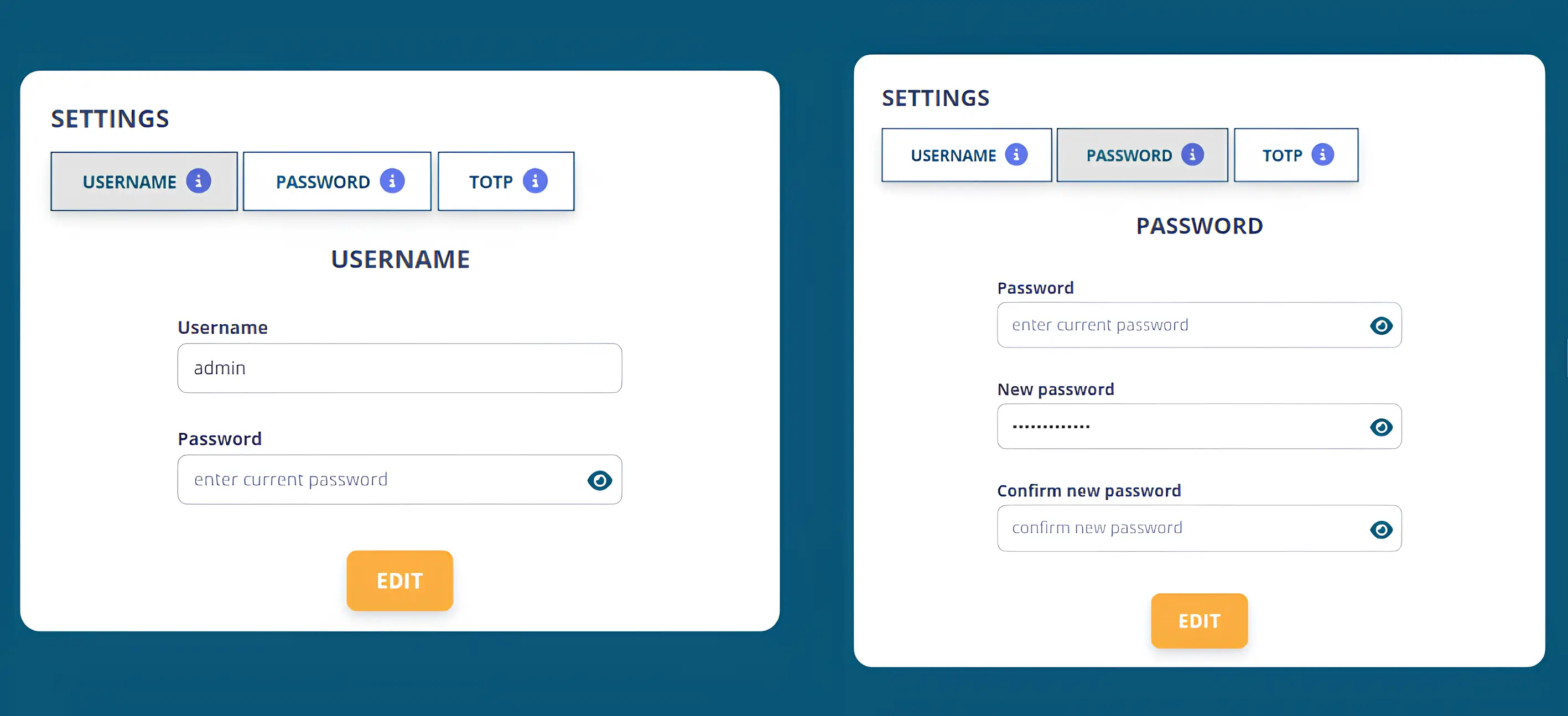Select USERNAME tab in right panel
Viewport: 1568px width, 716px height.
point(967,155)
